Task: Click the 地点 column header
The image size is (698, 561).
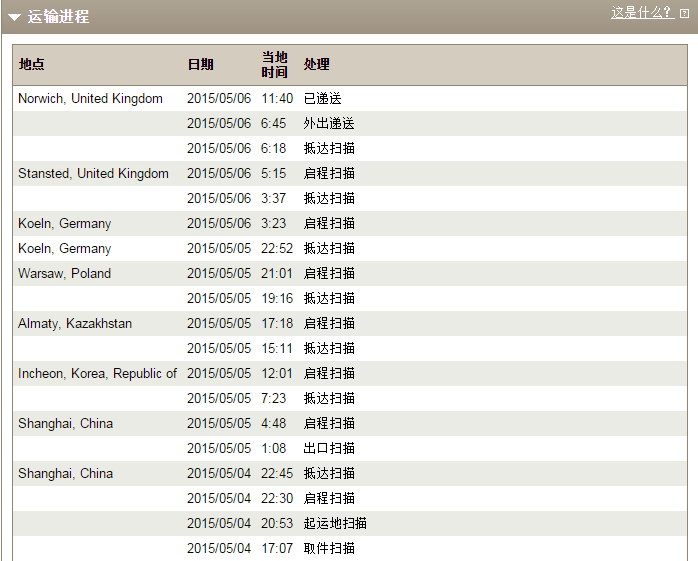Action: (x=31, y=64)
